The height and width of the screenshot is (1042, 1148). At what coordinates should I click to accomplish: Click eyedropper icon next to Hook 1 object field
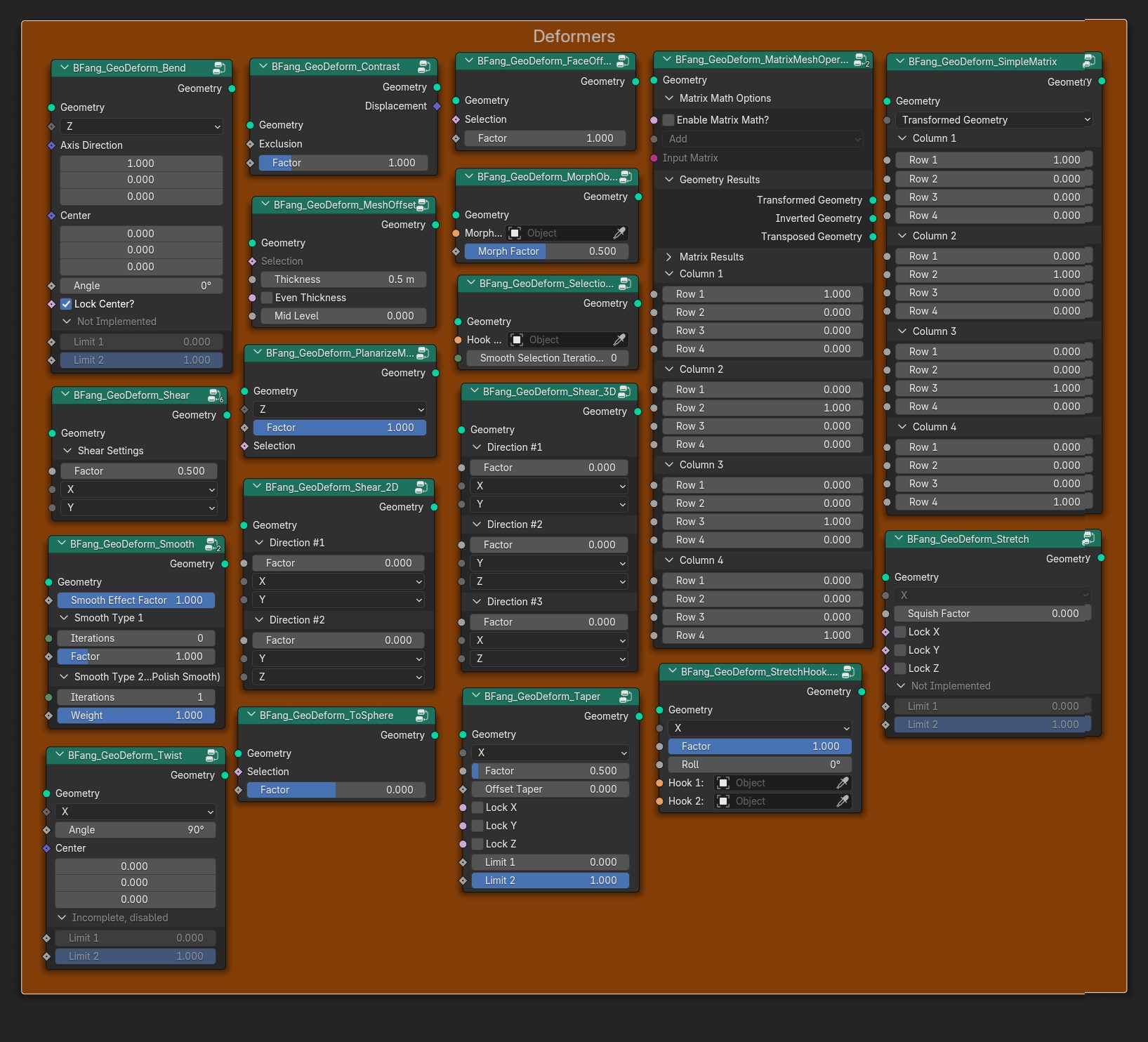pyautogui.click(x=843, y=783)
